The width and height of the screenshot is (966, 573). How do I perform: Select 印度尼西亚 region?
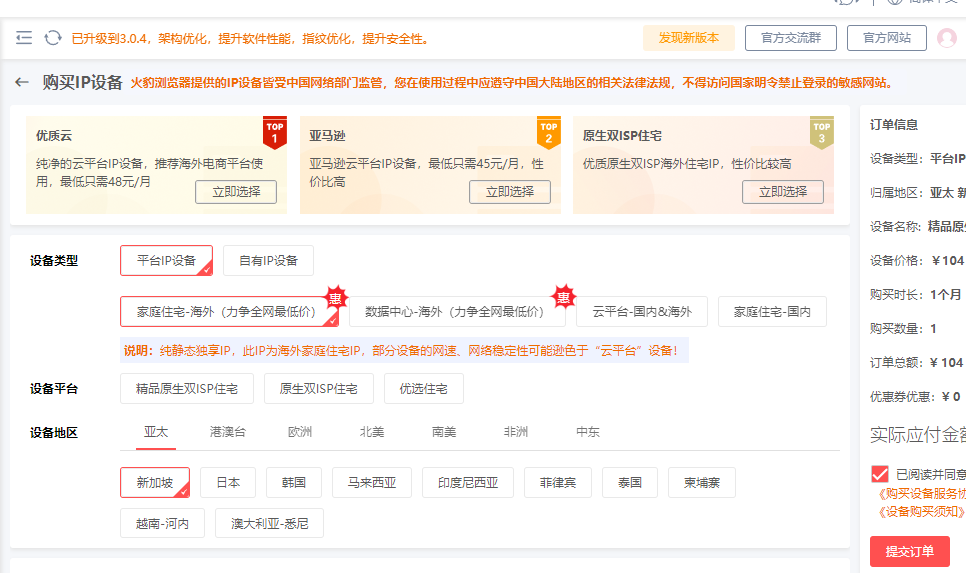tap(468, 482)
